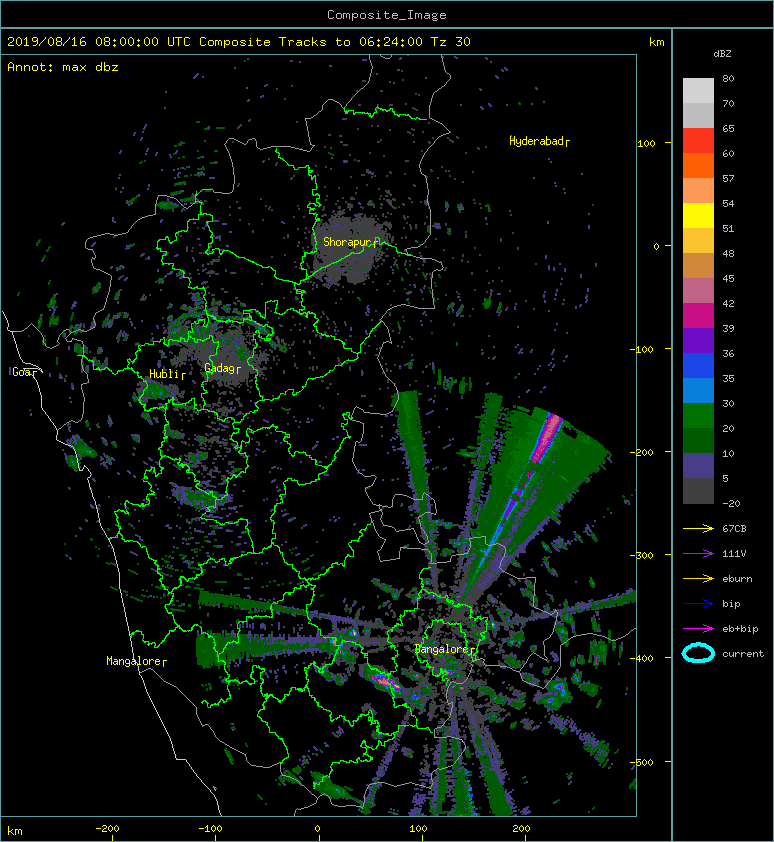Click the gray echo cluster around Shorapur

pyautogui.click(x=348, y=250)
